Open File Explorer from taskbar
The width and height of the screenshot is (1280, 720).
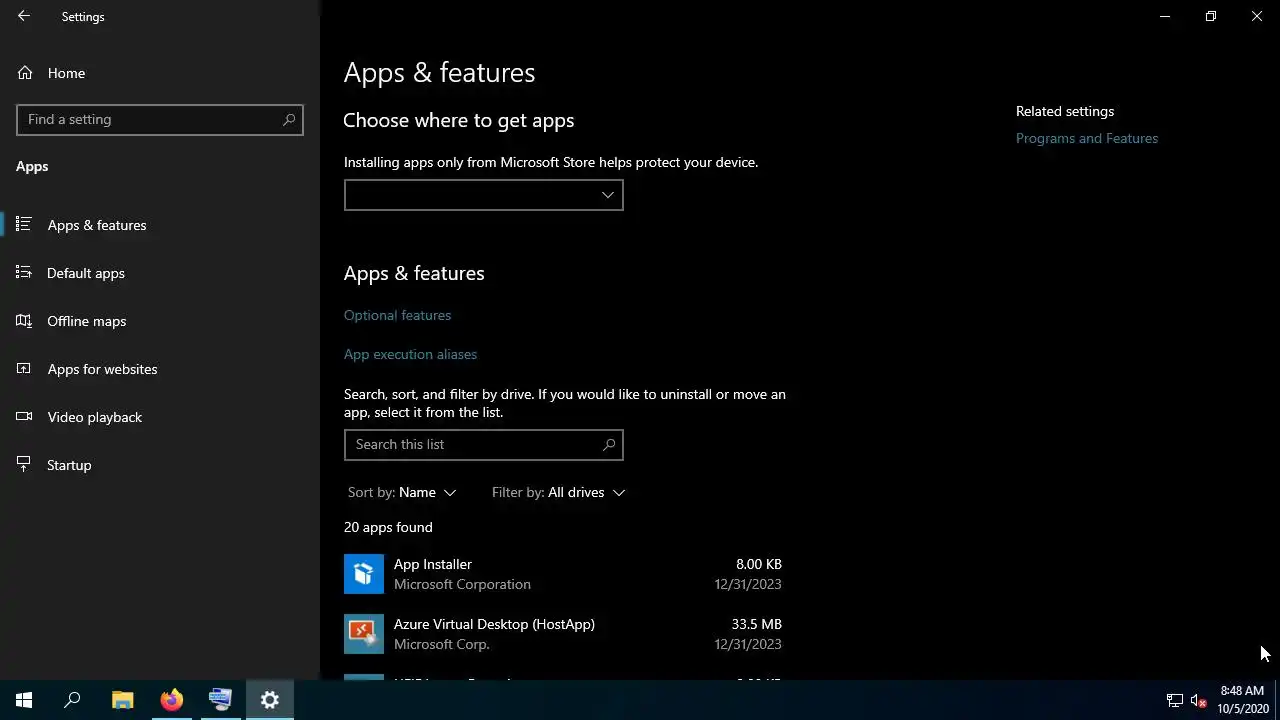coord(122,700)
